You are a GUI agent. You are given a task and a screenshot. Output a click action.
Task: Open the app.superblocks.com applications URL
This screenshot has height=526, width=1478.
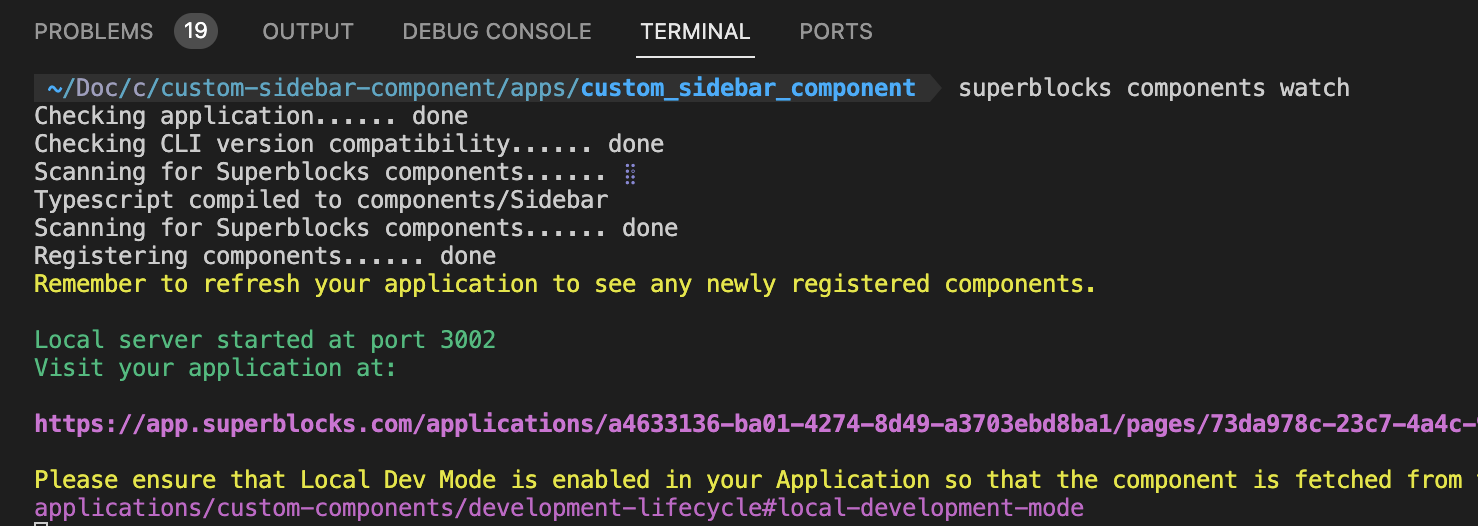click(756, 424)
